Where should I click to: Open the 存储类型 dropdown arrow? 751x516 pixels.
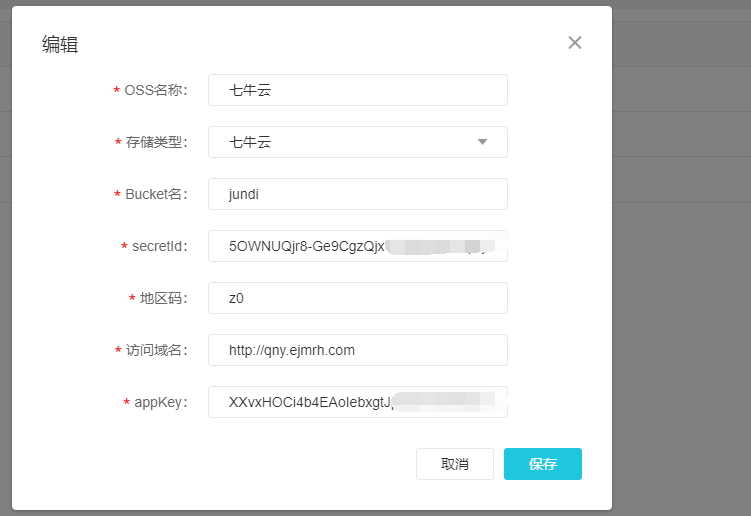click(x=482, y=142)
